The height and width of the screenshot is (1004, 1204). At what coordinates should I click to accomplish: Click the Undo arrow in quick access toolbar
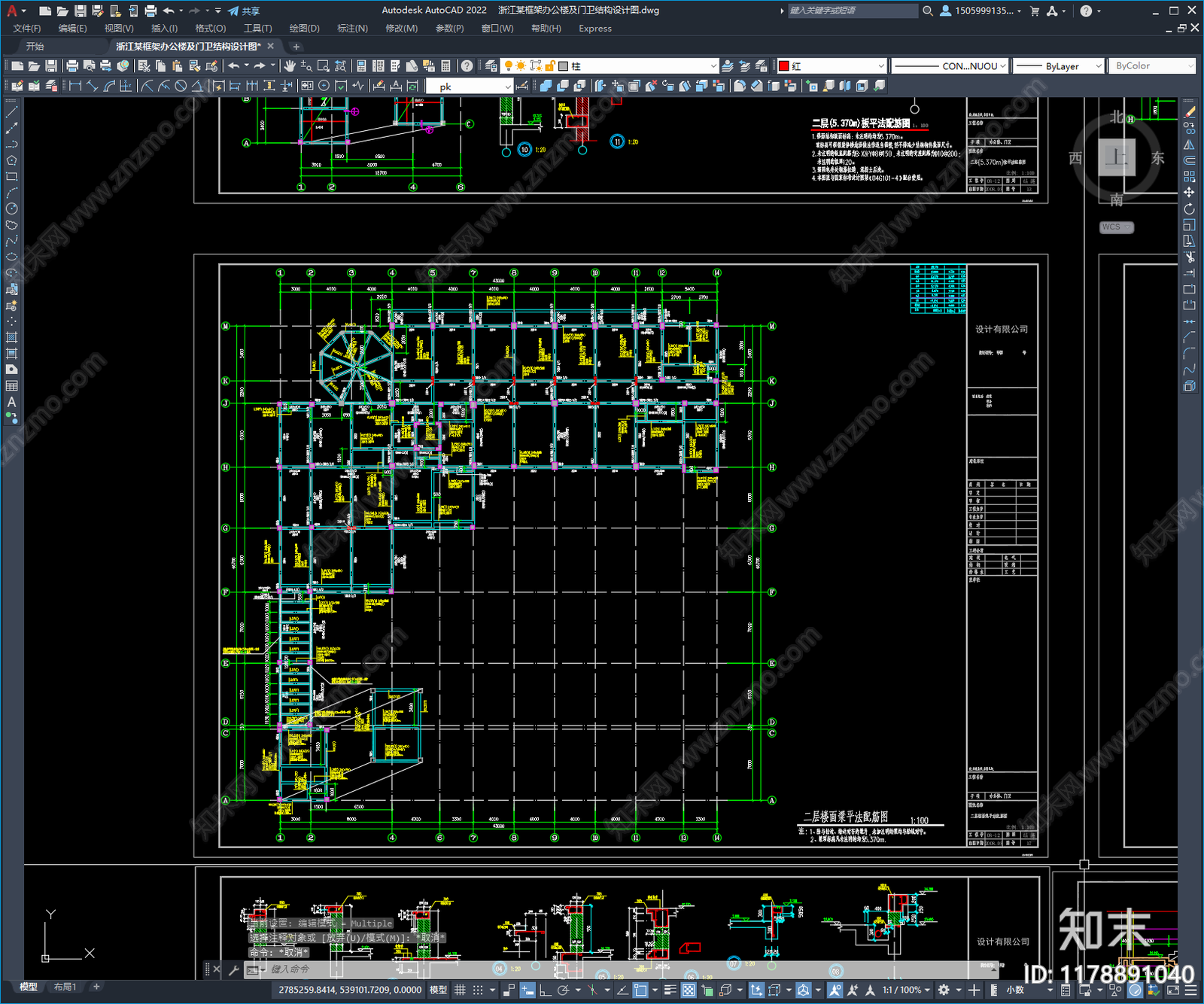coord(169,11)
